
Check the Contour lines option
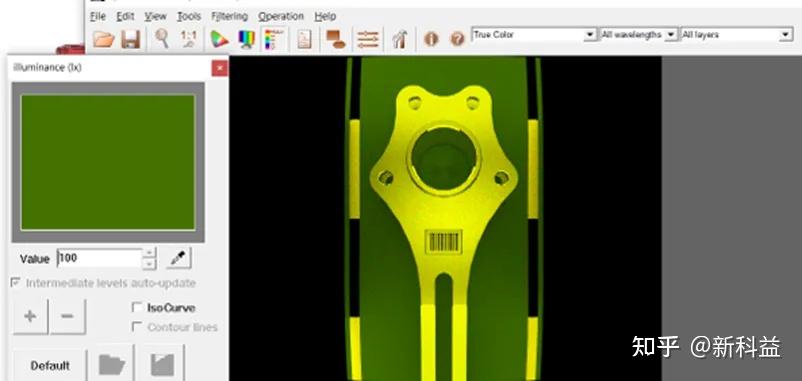tap(137, 326)
